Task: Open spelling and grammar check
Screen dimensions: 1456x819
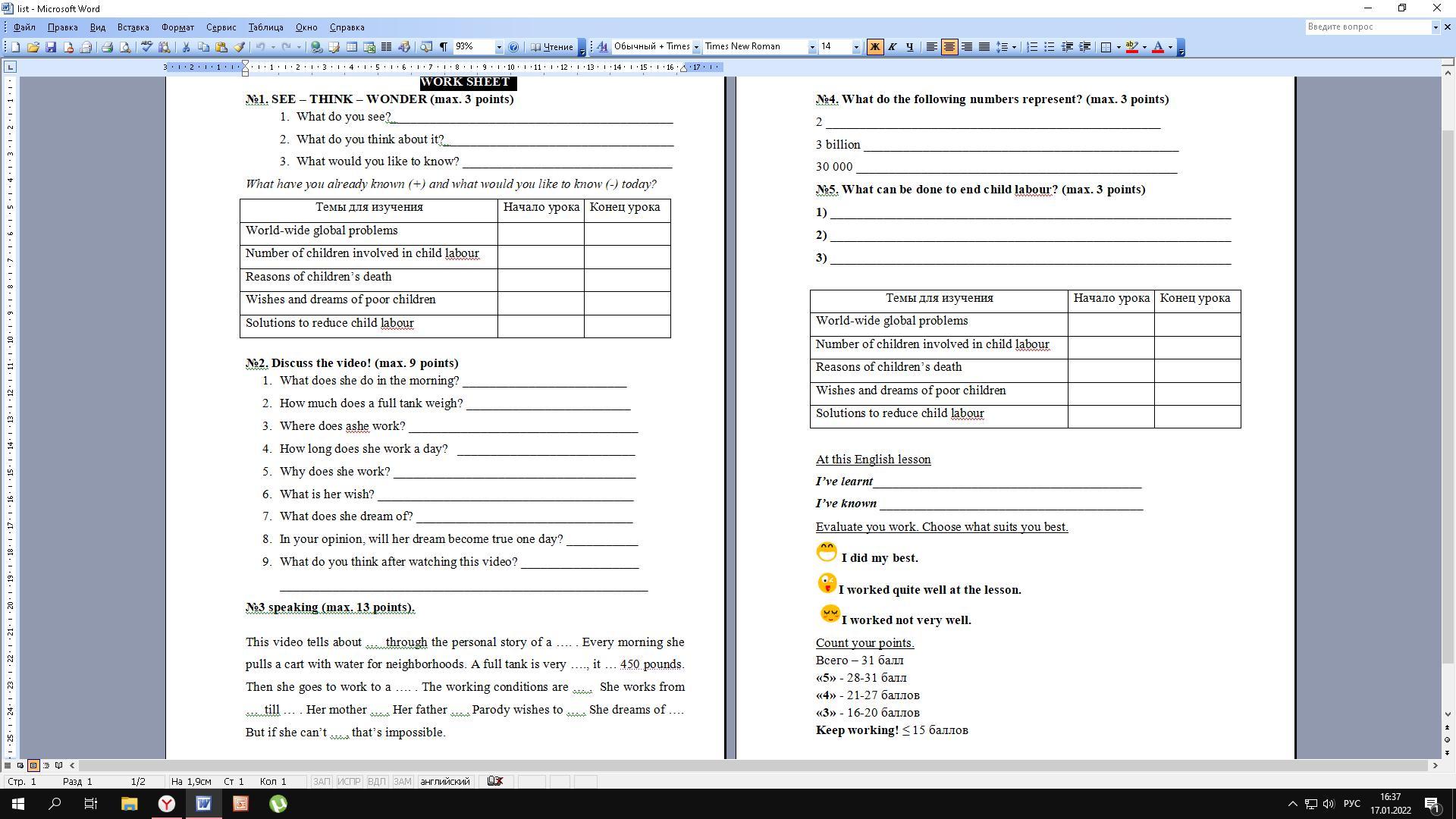Action: (146, 47)
